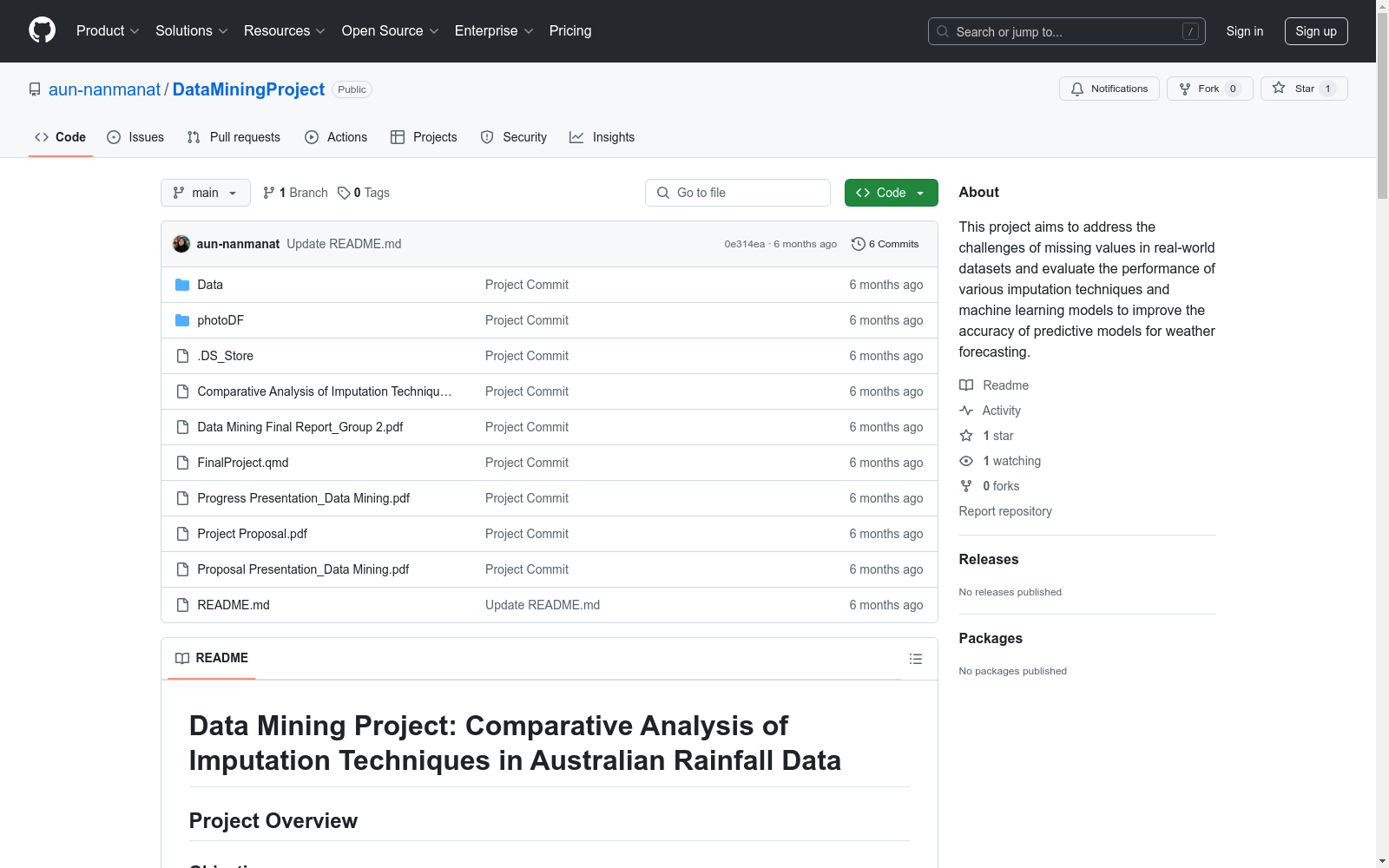Focus the Search or jump to field
Viewport: 1389px width, 868px height.
pyautogui.click(x=1066, y=31)
